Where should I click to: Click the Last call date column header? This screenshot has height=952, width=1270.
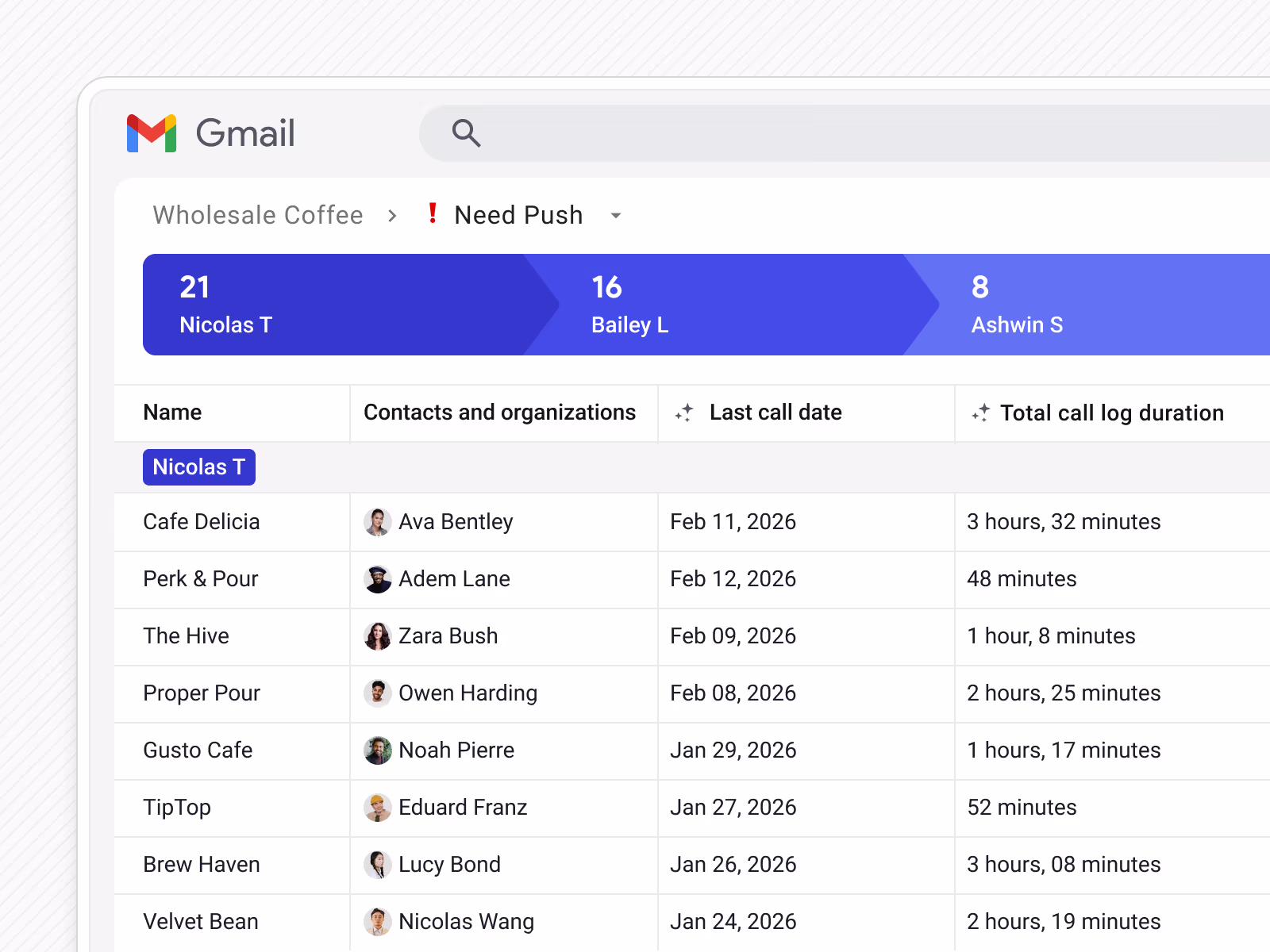click(775, 413)
